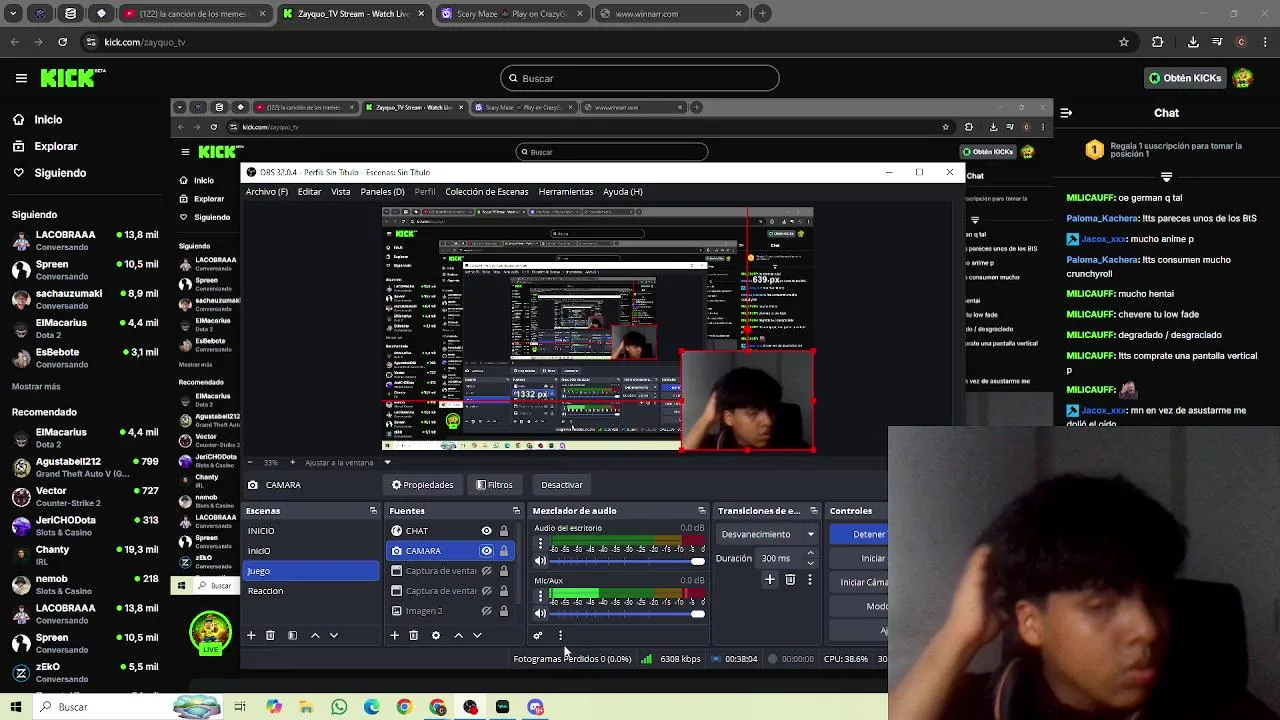The width and height of the screenshot is (1280, 720).
Task: Open Audio del escritorio three-dot options
Action: pos(541,544)
